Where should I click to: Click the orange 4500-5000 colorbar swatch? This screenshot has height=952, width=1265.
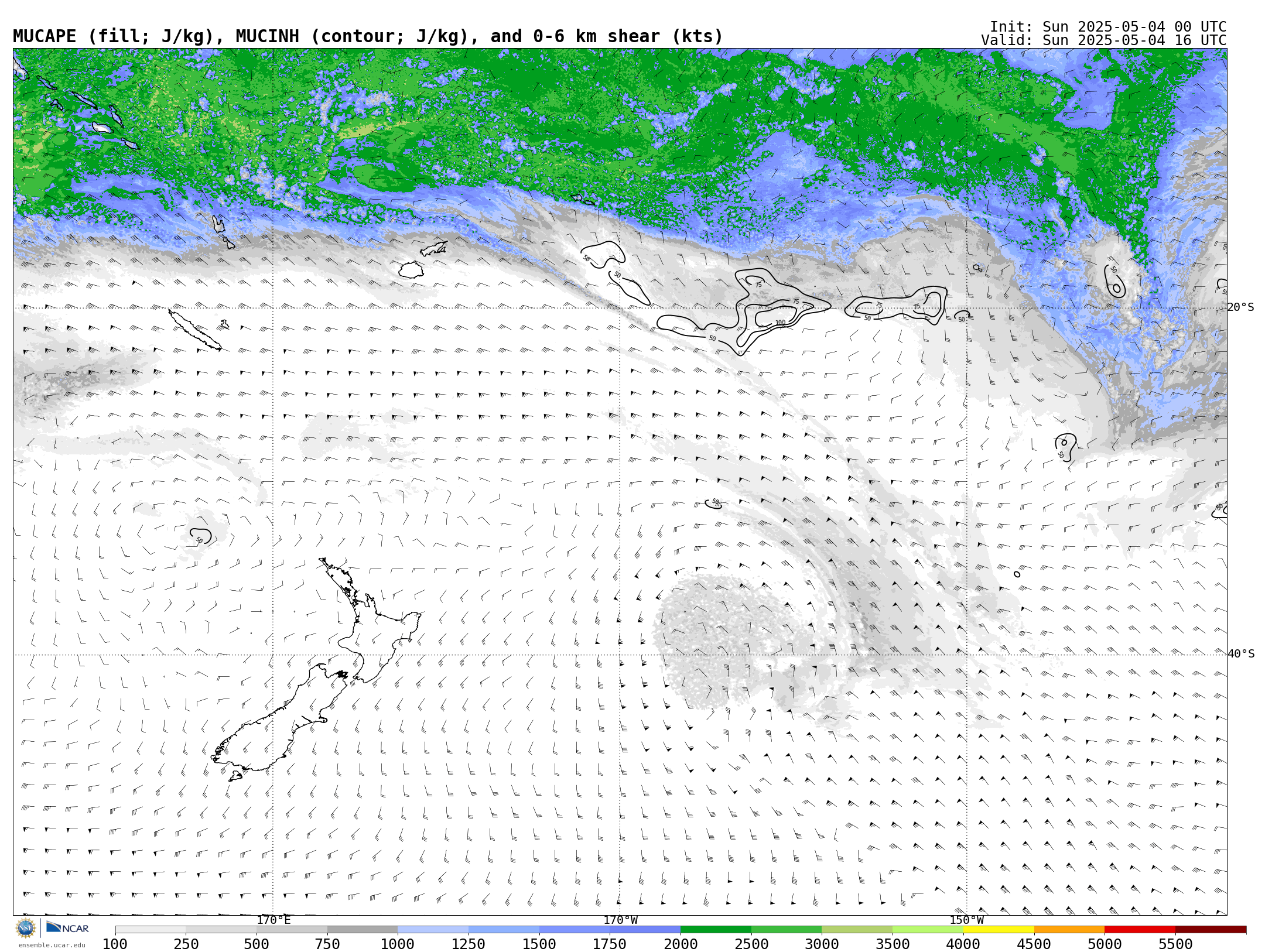(1069, 930)
